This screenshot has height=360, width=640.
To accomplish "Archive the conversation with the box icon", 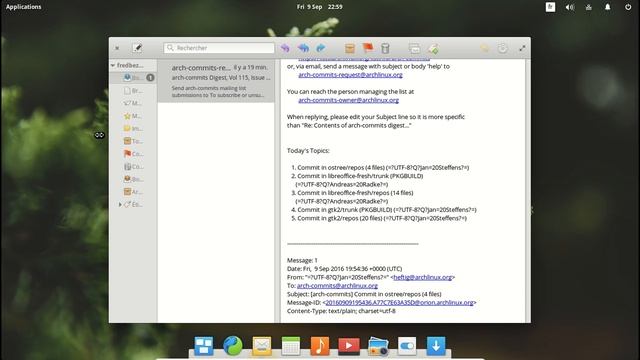I will tap(350, 48).
